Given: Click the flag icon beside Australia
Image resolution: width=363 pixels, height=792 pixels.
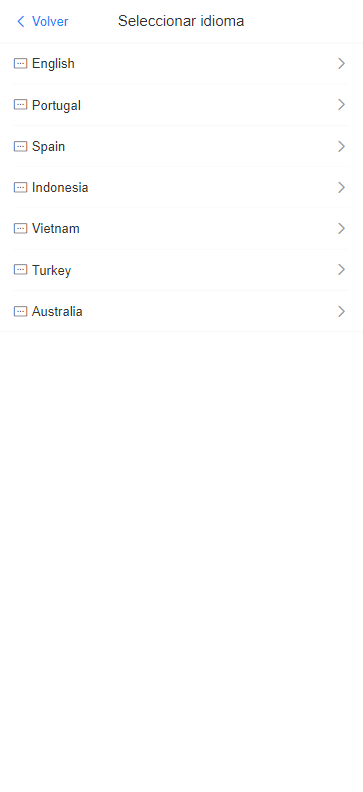Looking at the screenshot, I should pos(20,311).
